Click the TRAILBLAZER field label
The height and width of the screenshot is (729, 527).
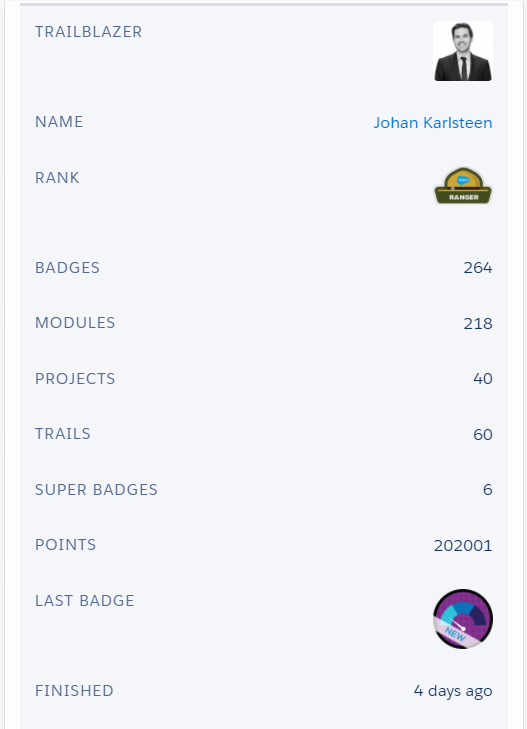tap(88, 32)
